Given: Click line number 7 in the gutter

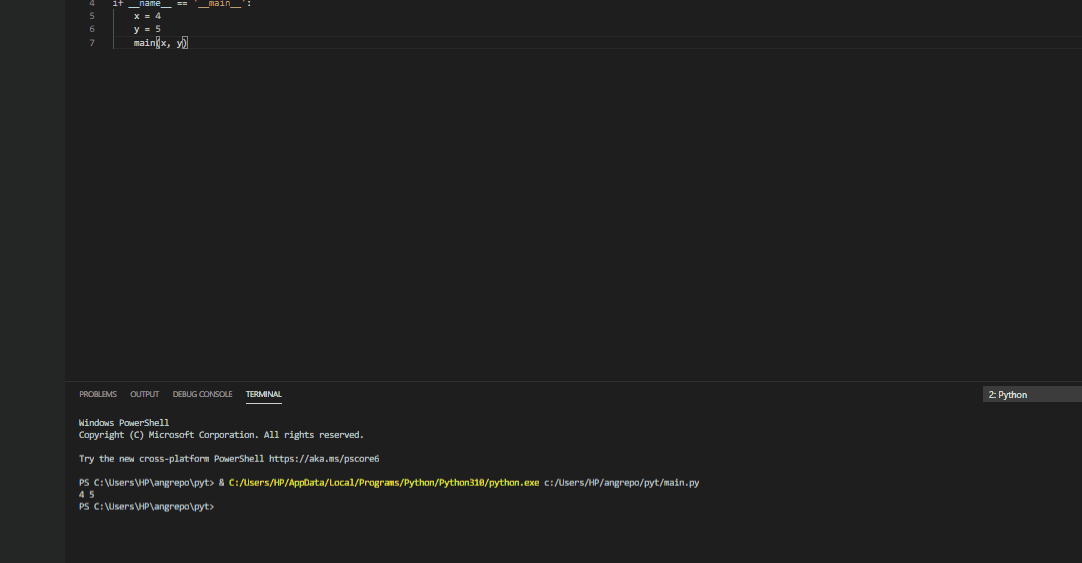Looking at the screenshot, I should point(92,43).
